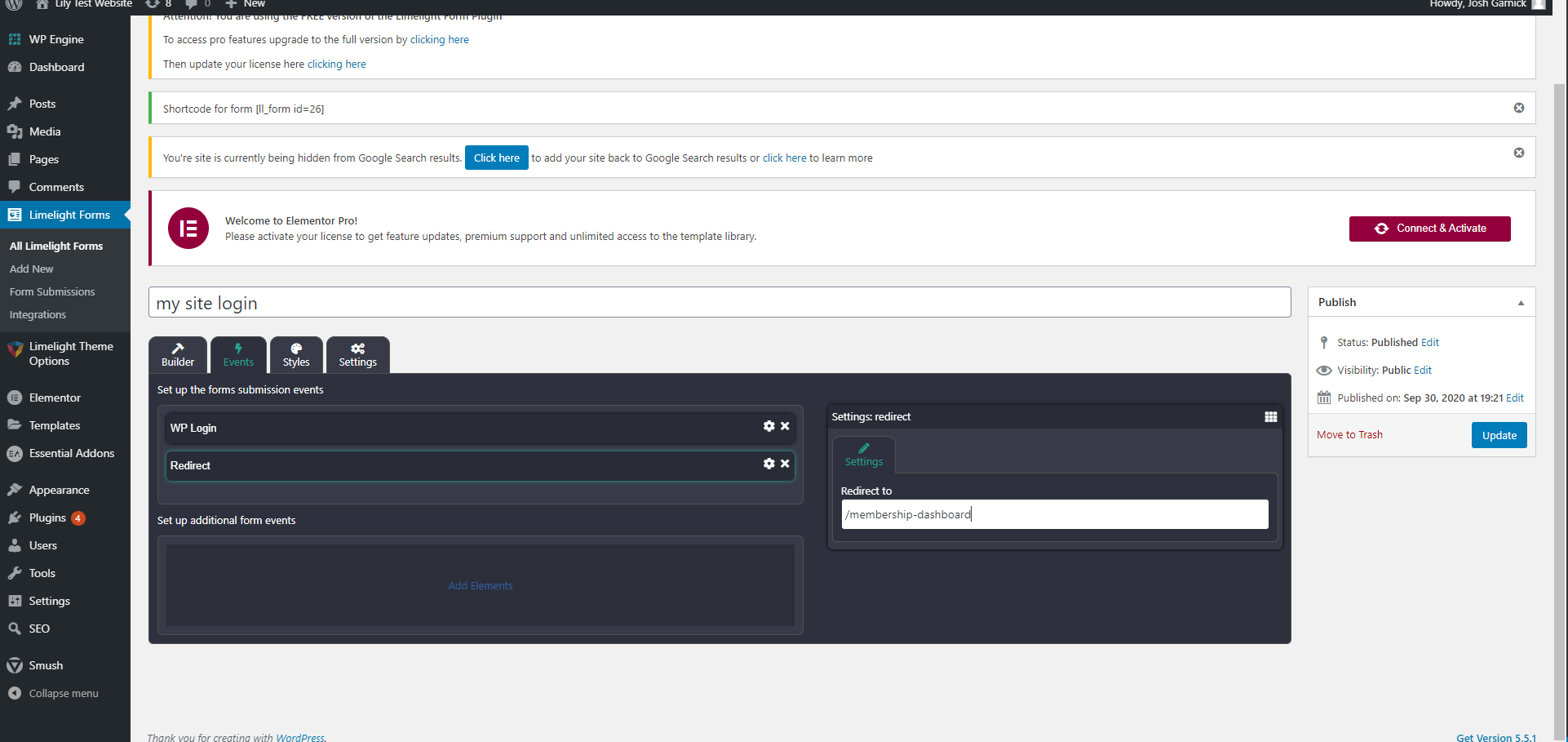Viewport: 1568px width, 742px height.
Task: Dismiss the shortcode notice
Action: point(1518,108)
